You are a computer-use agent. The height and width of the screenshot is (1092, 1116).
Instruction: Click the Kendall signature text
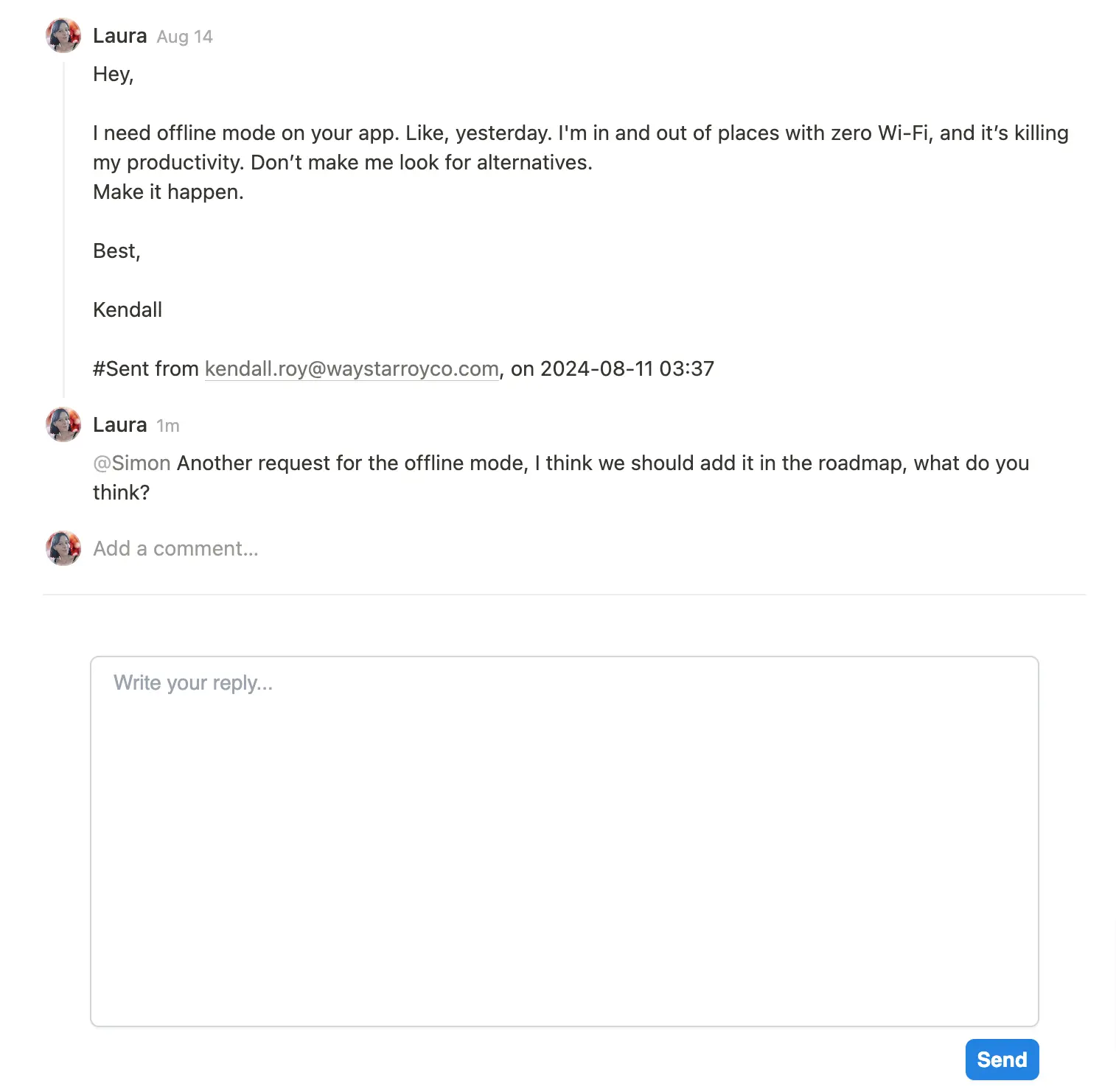(x=128, y=309)
